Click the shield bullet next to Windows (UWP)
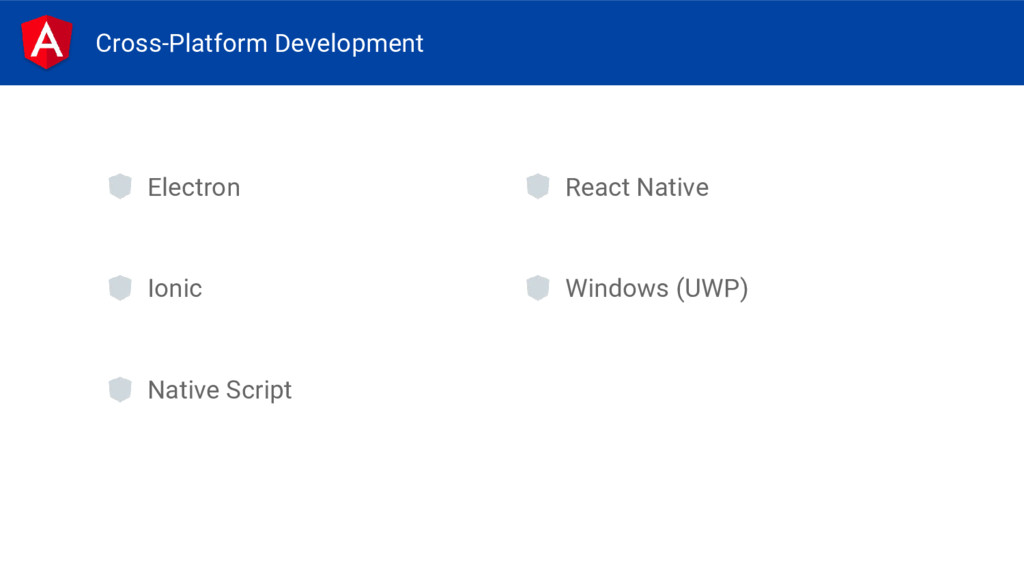The height and width of the screenshot is (576, 1024). coord(538,287)
